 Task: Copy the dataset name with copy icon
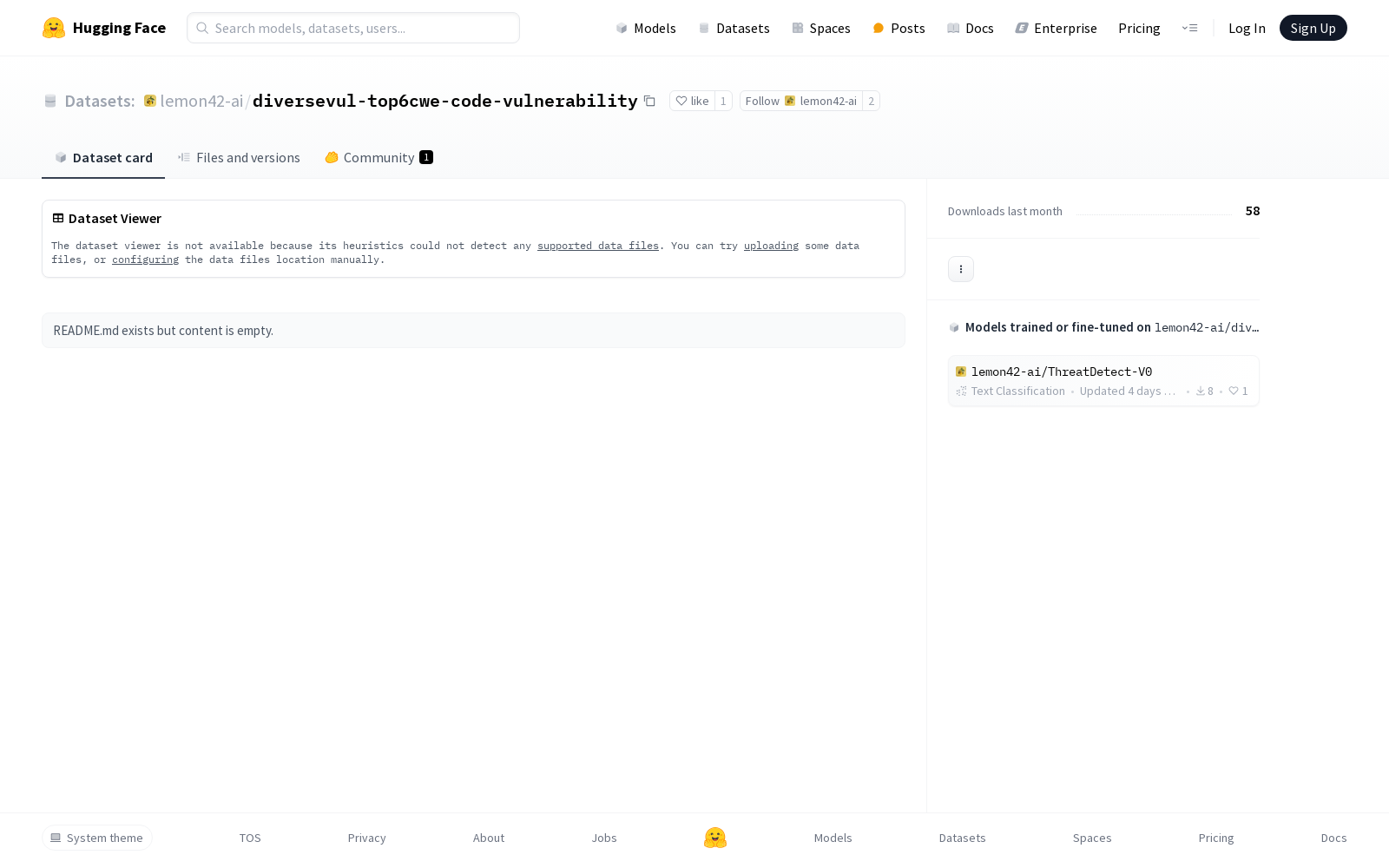[x=649, y=101]
